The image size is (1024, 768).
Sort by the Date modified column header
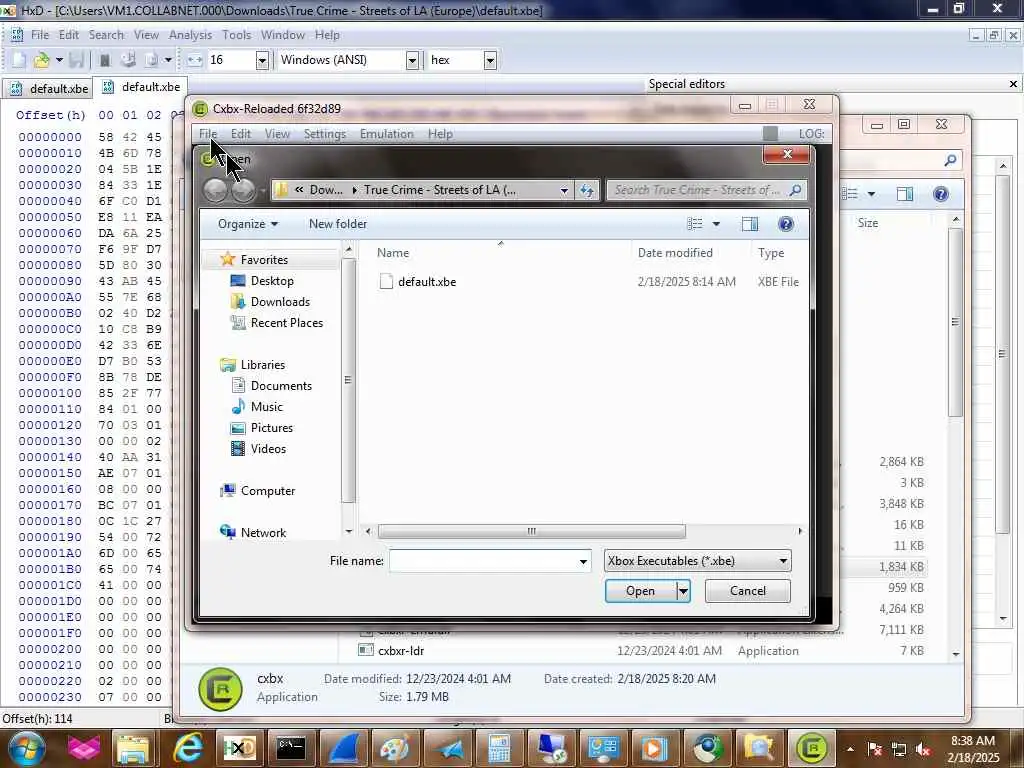click(675, 253)
